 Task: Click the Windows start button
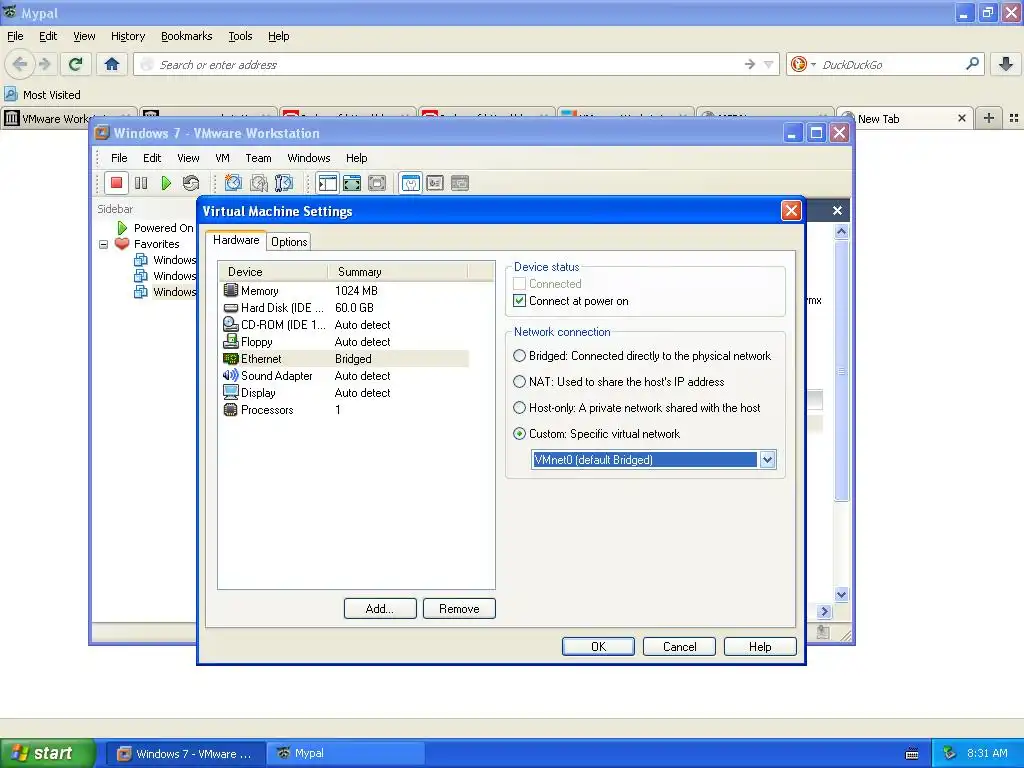(x=47, y=753)
